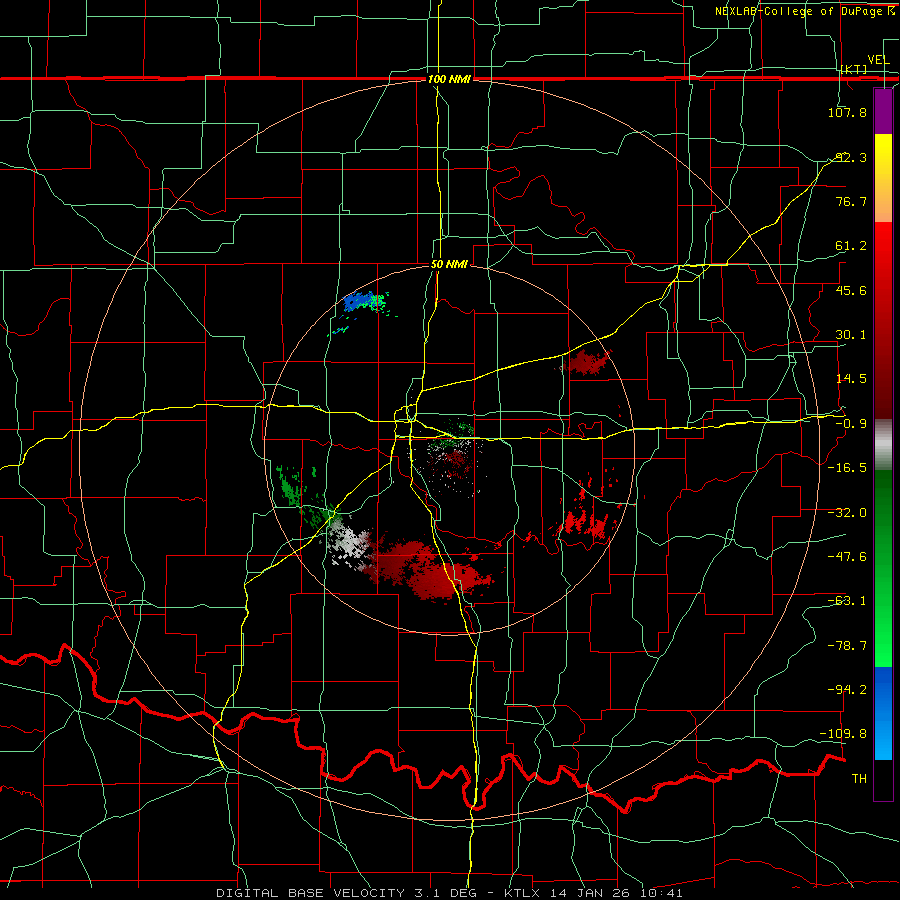The height and width of the screenshot is (900, 900).
Task: Click the 14 JAN 26 date text
Action: coord(589,893)
